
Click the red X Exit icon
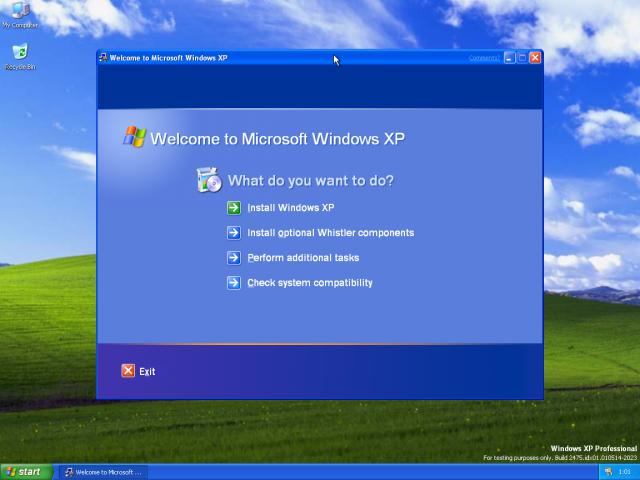pyautogui.click(x=128, y=371)
